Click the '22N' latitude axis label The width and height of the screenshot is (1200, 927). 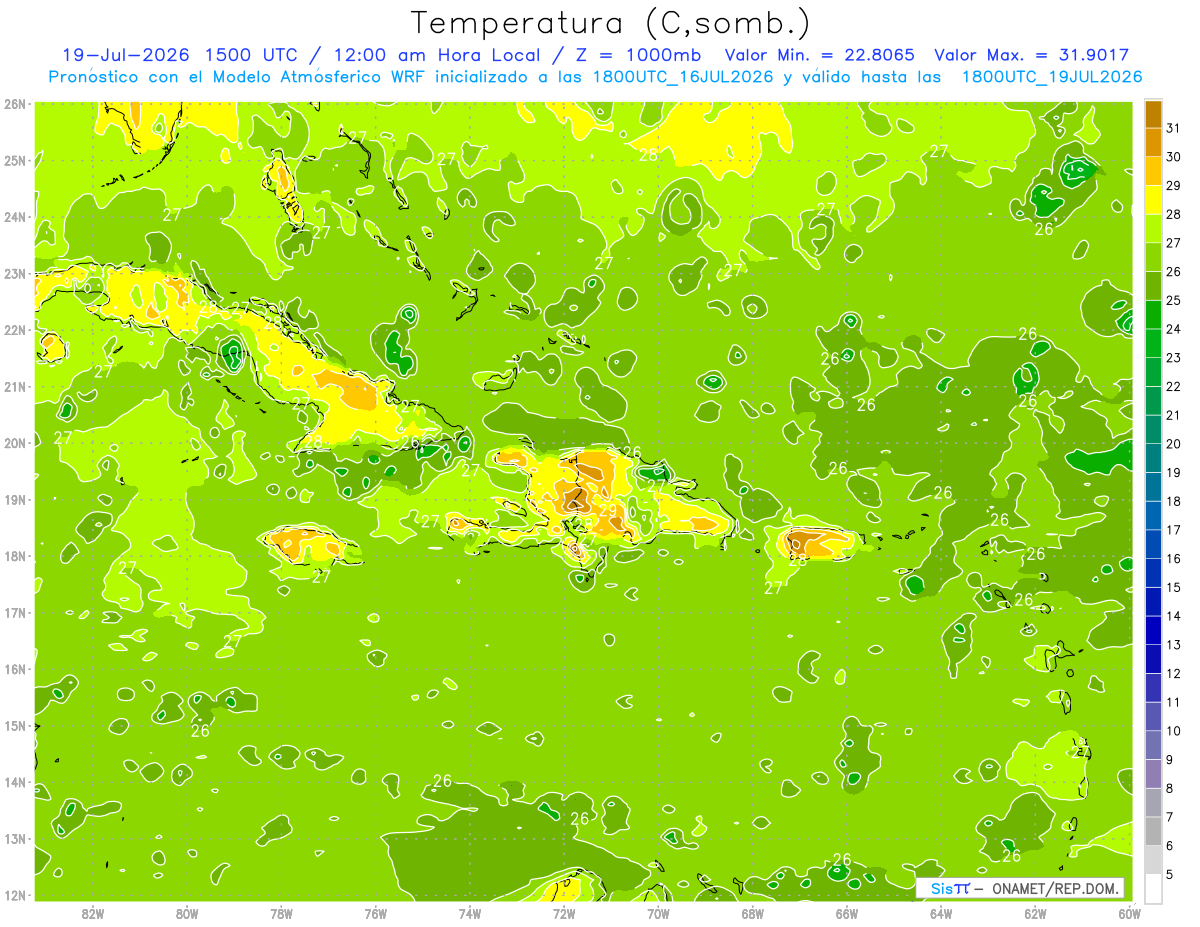pyautogui.click(x=15, y=329)
